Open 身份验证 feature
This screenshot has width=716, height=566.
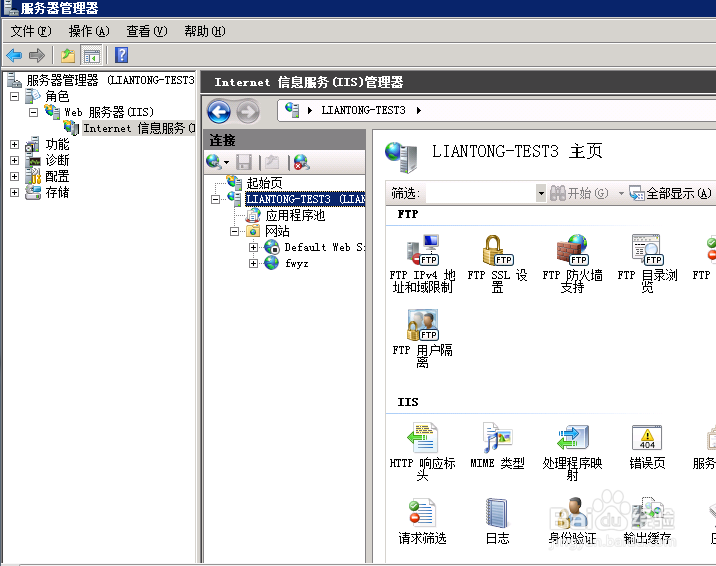click(x=572, y=521)
